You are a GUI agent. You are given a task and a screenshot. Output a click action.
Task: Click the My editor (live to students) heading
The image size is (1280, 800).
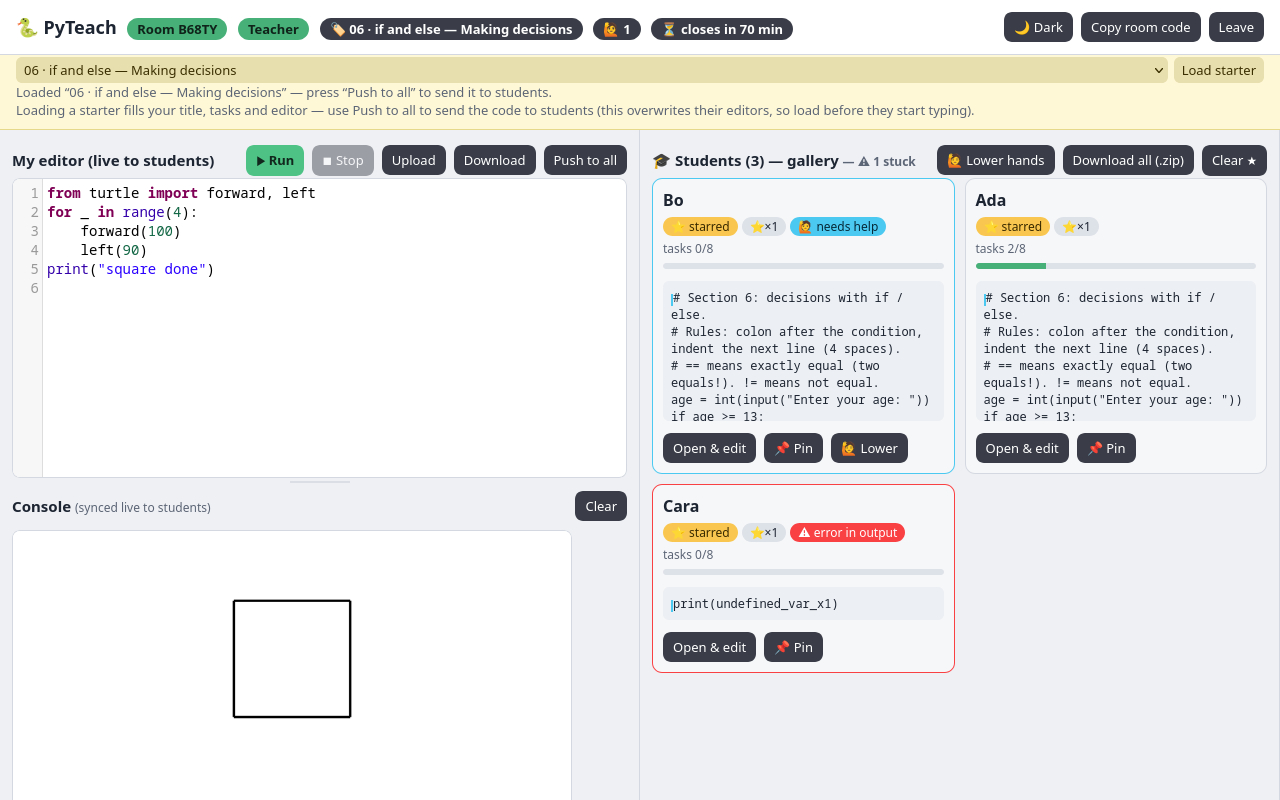coord(113,160)
